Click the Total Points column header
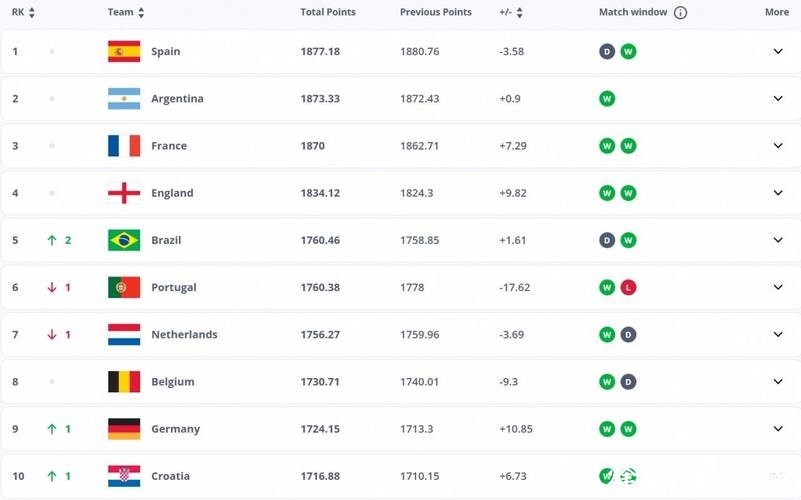The image size is (801, 500). click(x=328, y=13)
